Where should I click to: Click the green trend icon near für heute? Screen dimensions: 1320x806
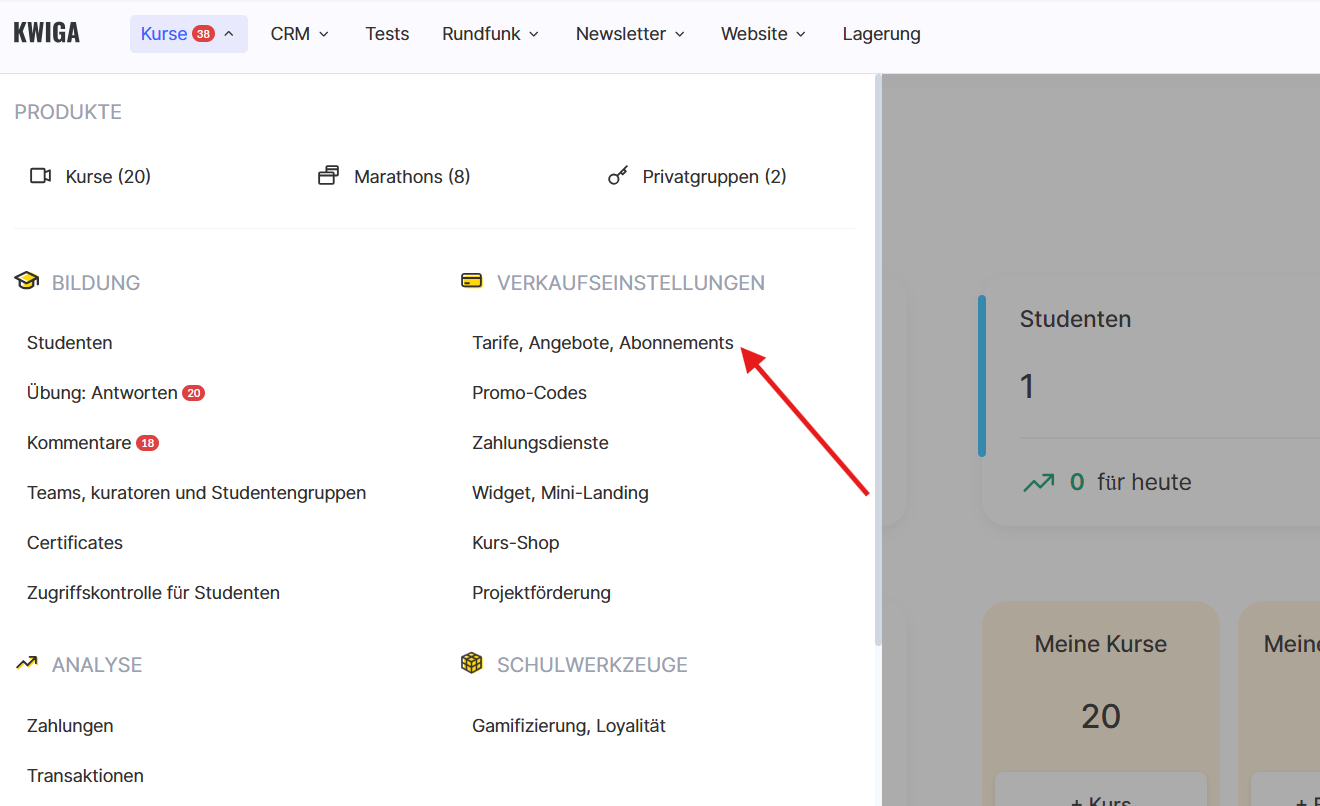pyautogui.click(x=1039, y=482)
